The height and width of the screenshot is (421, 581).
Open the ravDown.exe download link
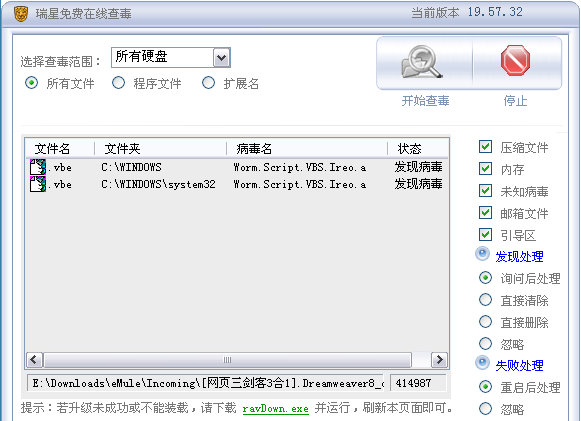[x=275, y=409]
